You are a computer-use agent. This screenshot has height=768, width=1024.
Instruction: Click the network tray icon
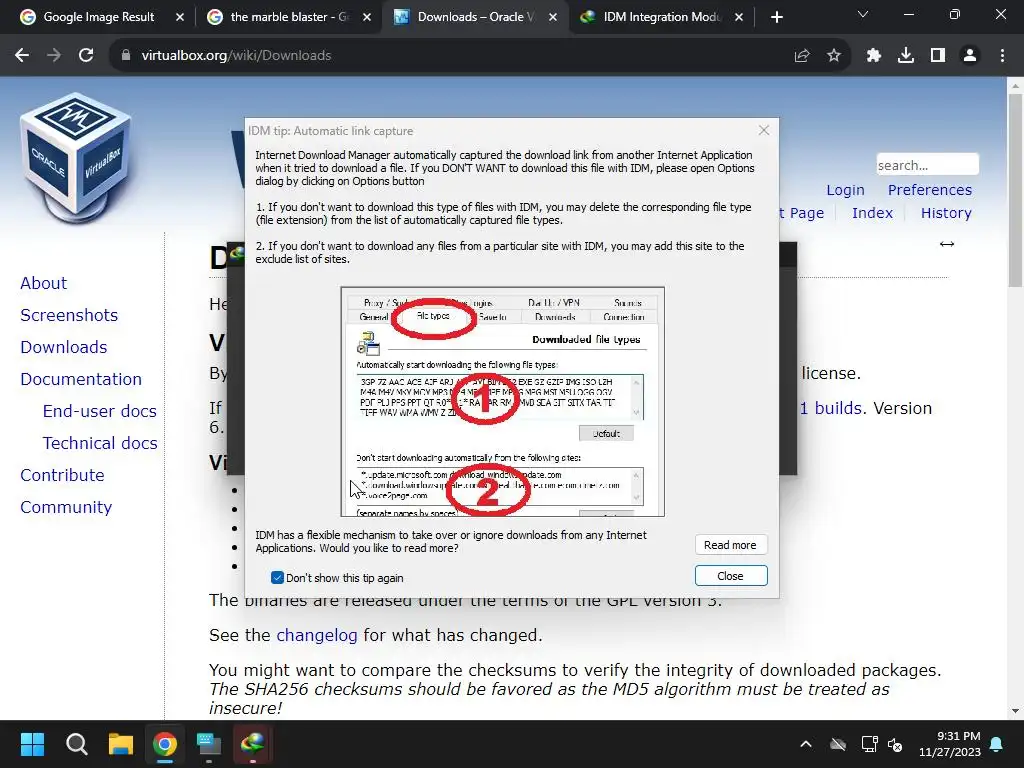[869, 744]
